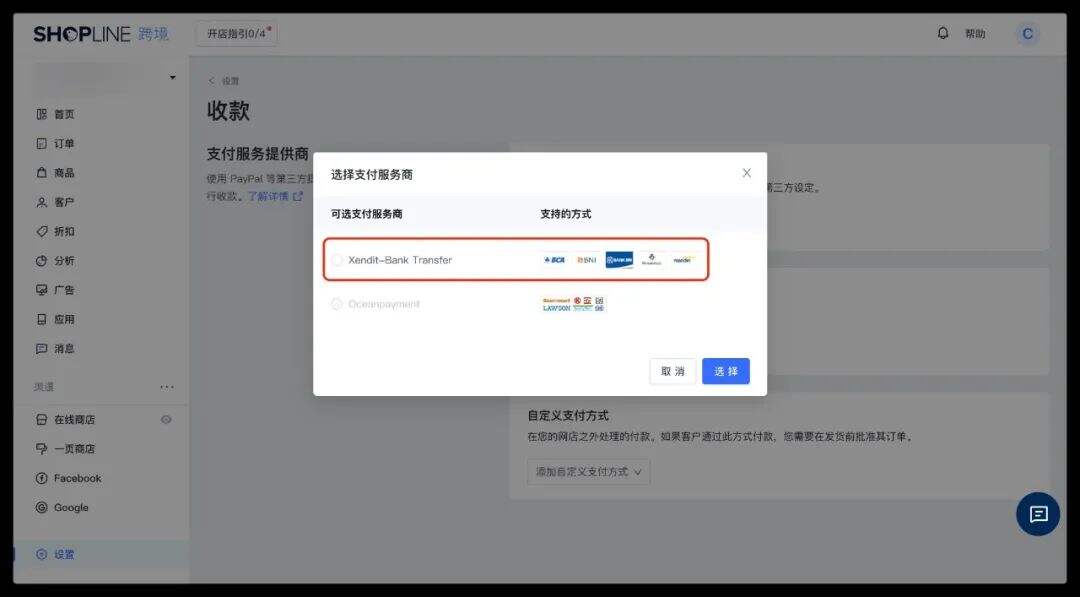Expand the 渠道 channel options via ellipsis
The width and height of the screenshot is (1080, 597).
[x=166, y=386]
